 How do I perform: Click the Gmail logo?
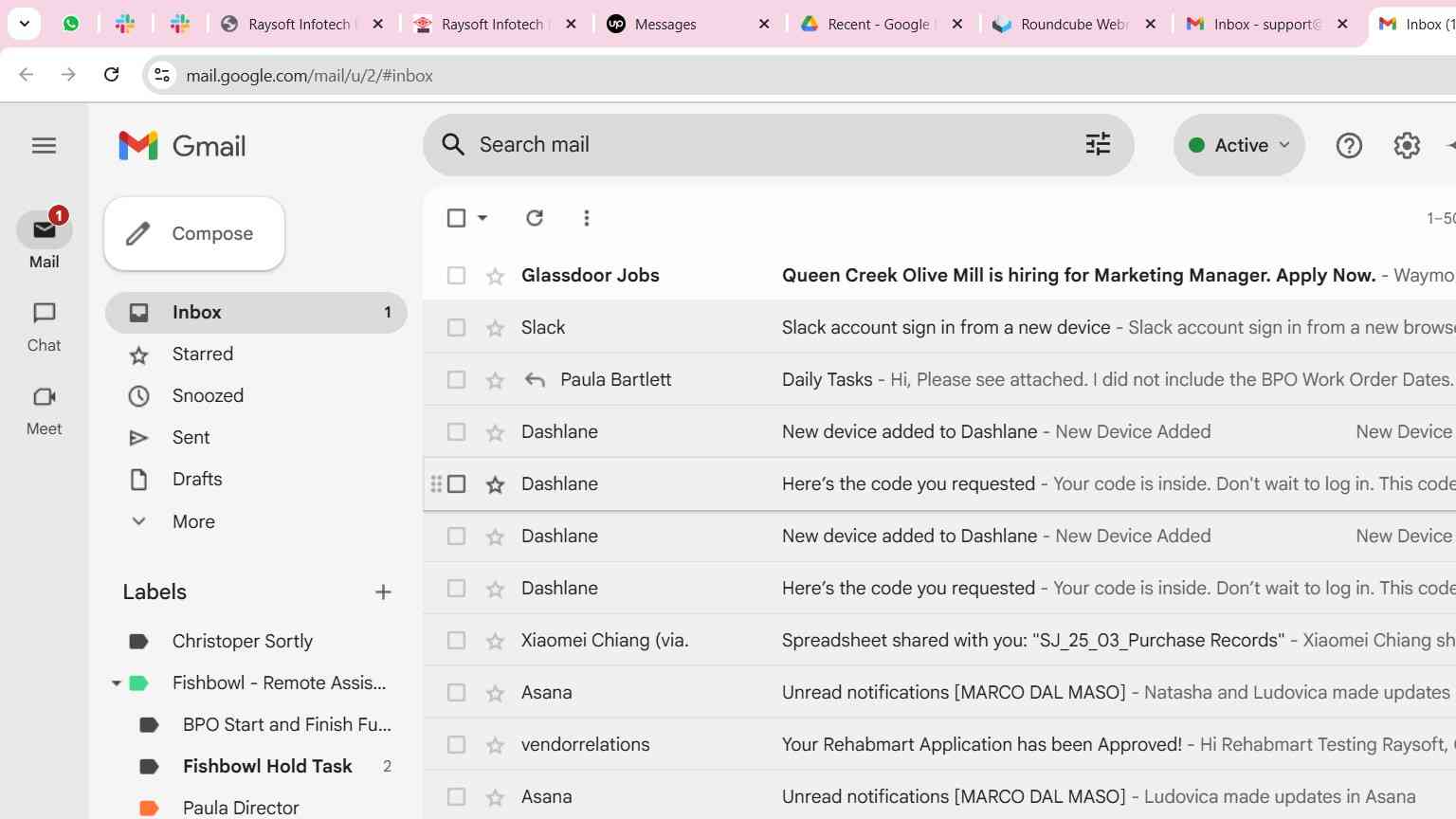(182, 146)
